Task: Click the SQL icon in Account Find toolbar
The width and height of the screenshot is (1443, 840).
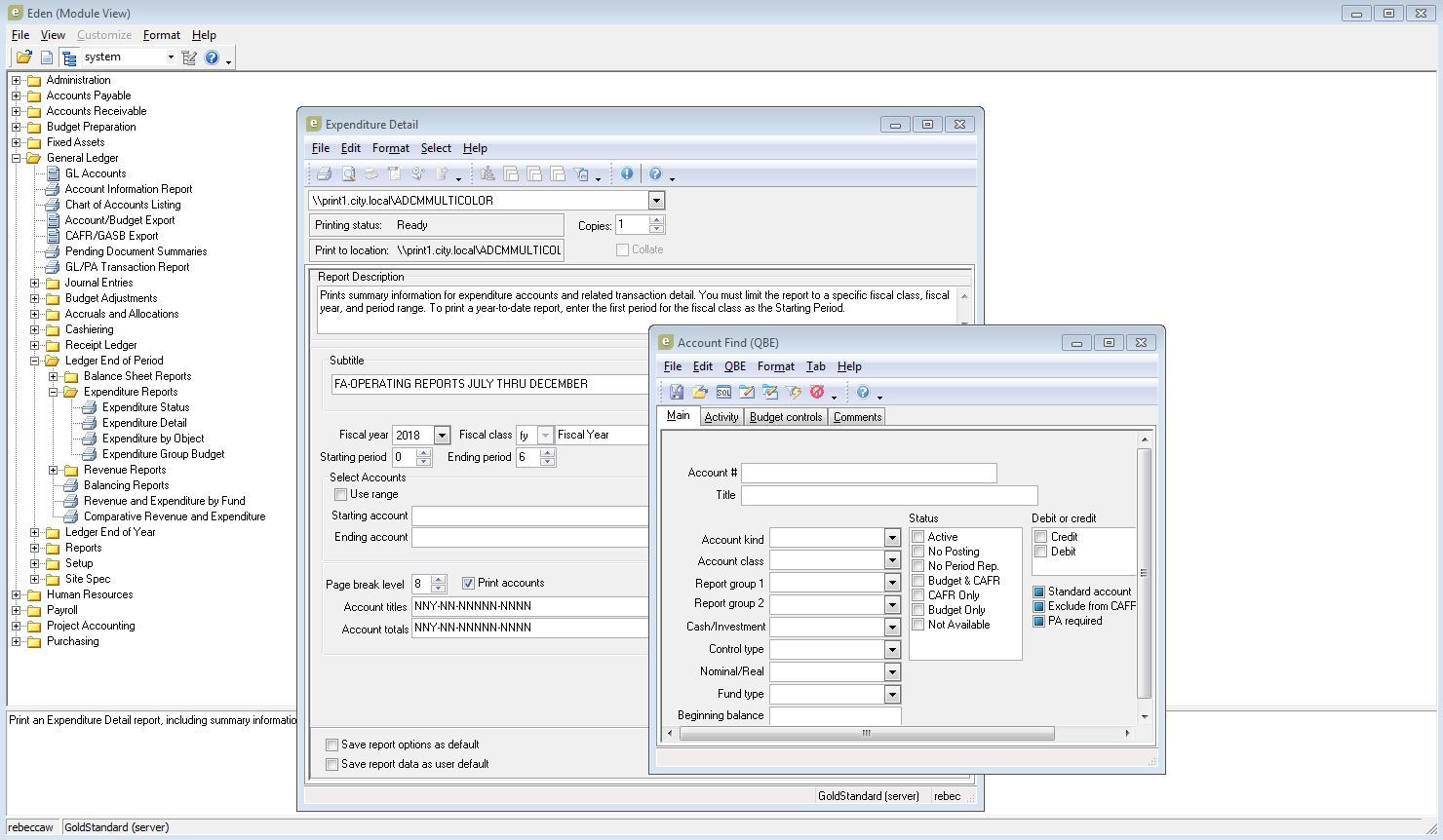Action: click(x=723, y=392)
